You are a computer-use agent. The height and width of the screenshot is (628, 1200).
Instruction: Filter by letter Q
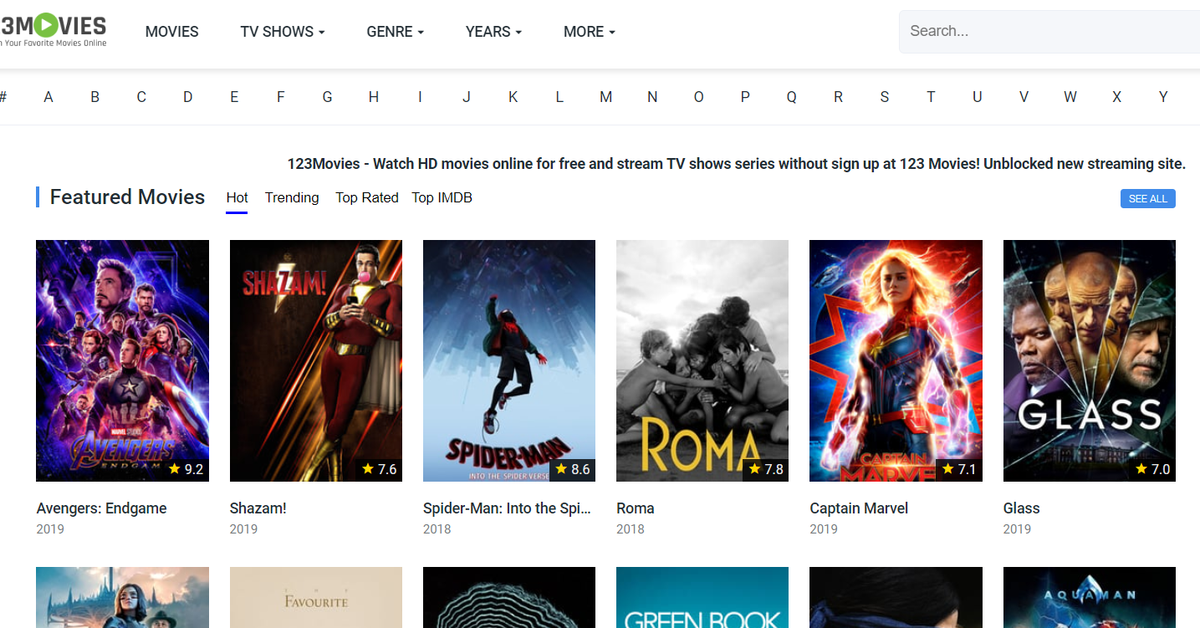791,97
